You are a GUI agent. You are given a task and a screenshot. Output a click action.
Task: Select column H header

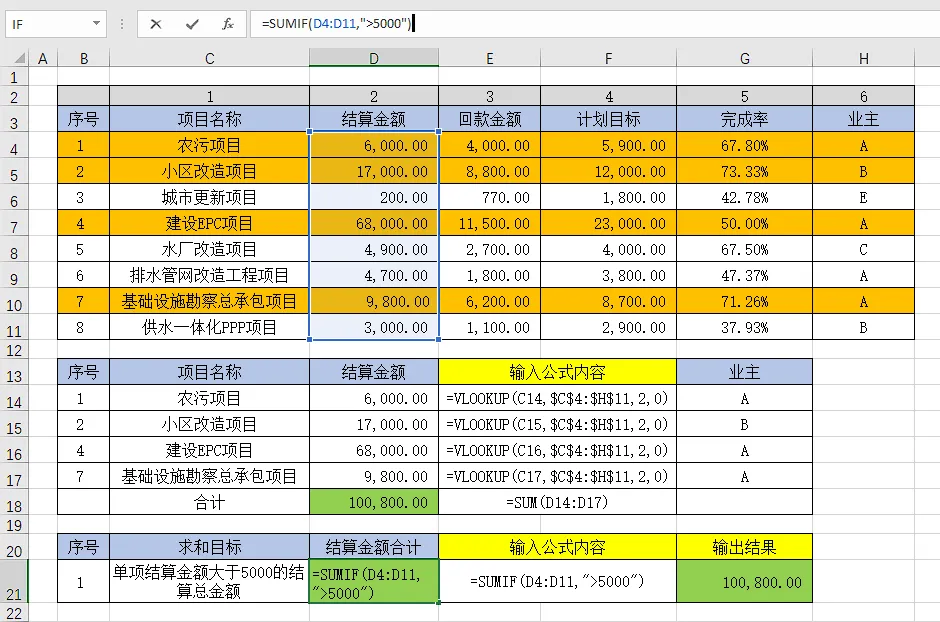(863, 58)
